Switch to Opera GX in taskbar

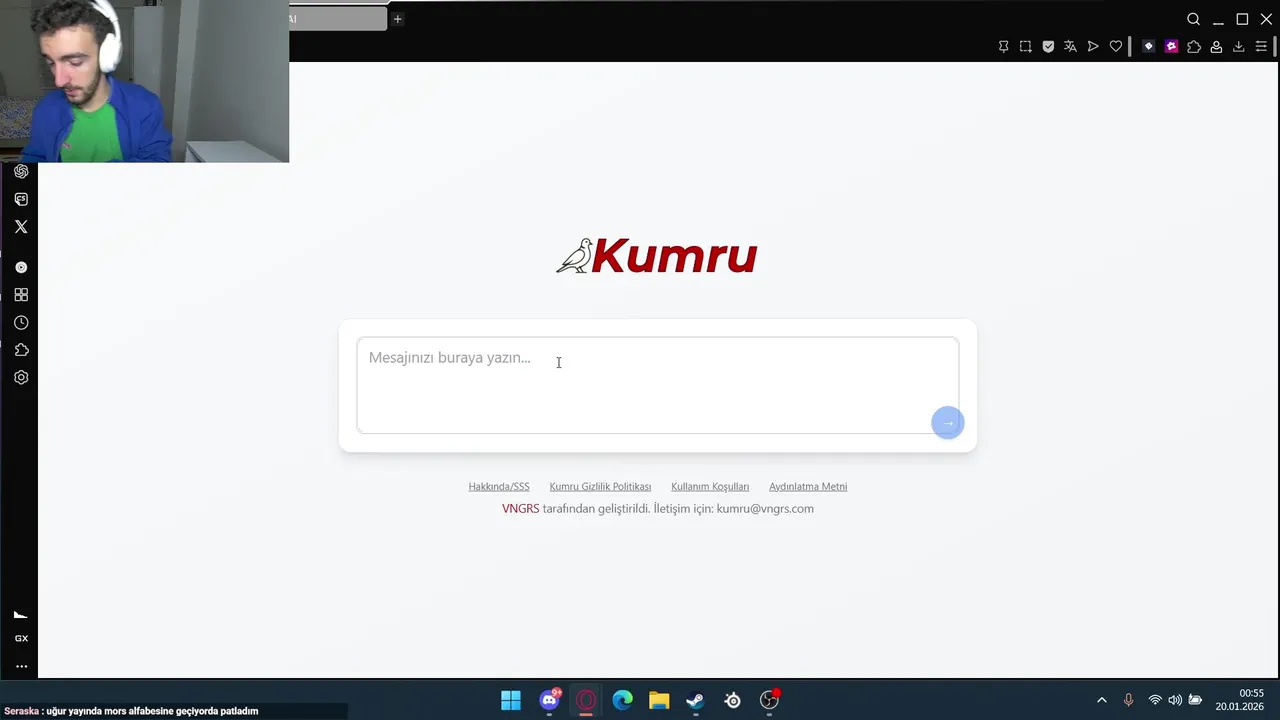(586, 700)
